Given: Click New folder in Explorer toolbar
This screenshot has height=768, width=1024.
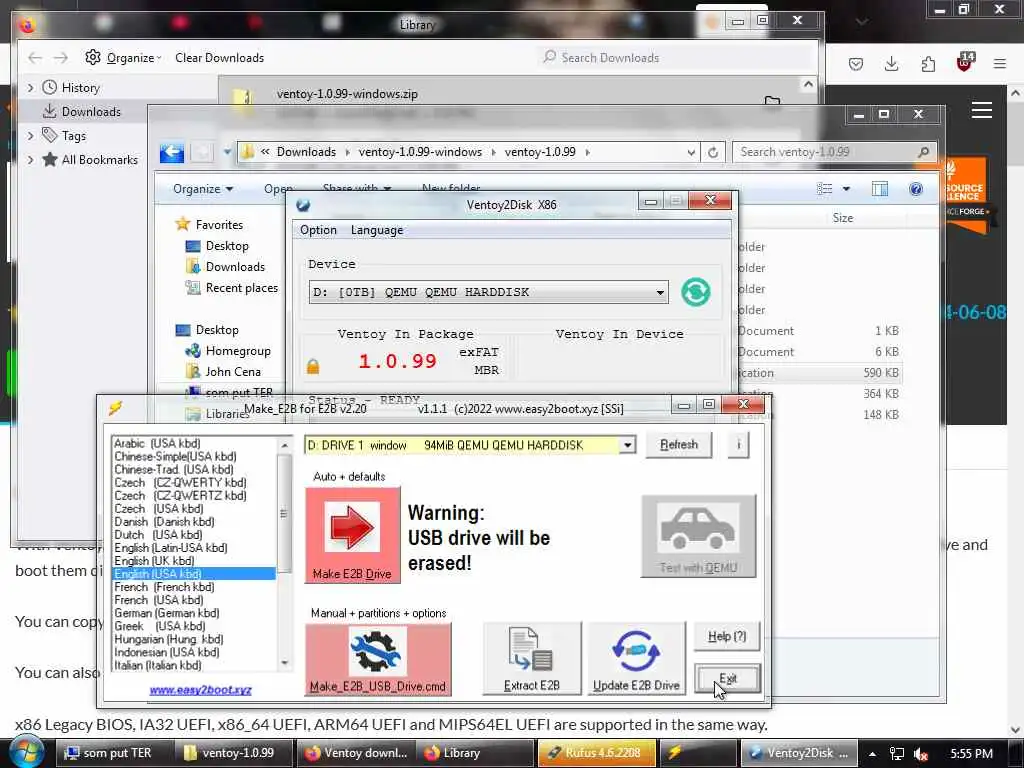Looking at the screenshot, I should (451, 189).
